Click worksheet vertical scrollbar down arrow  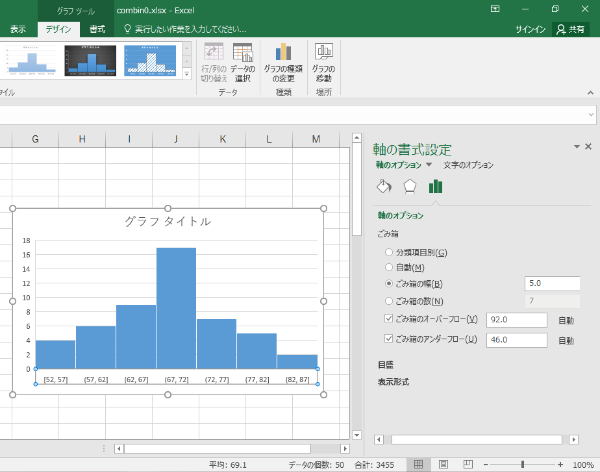tap(357, 435)
